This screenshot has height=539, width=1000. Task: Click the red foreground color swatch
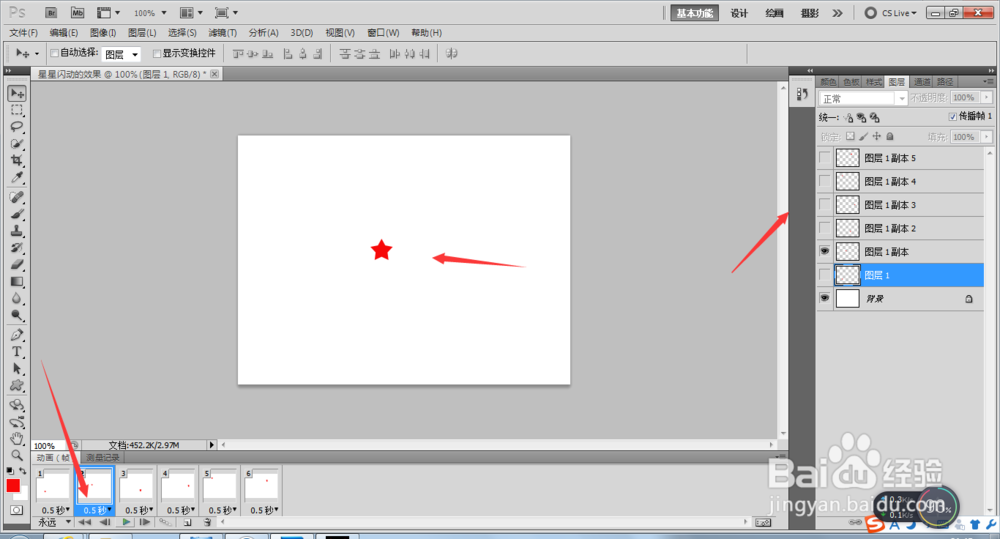pyautogui.click(x=13, y=485)
